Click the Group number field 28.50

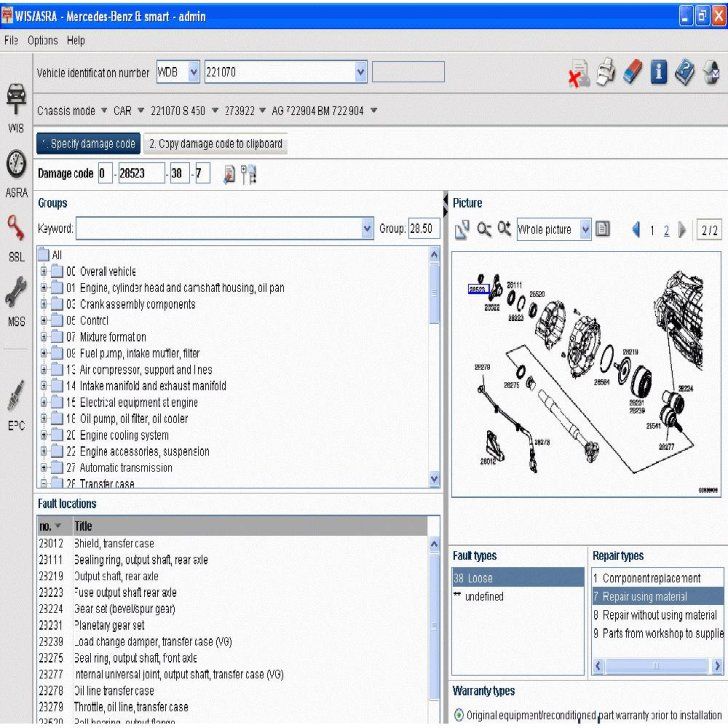point(423,228)
